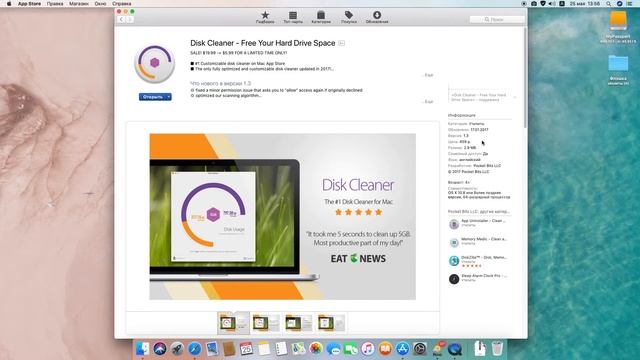Open System Preferences gear in Dock
The height and width of the screenshot is (360, 640).
420,349
